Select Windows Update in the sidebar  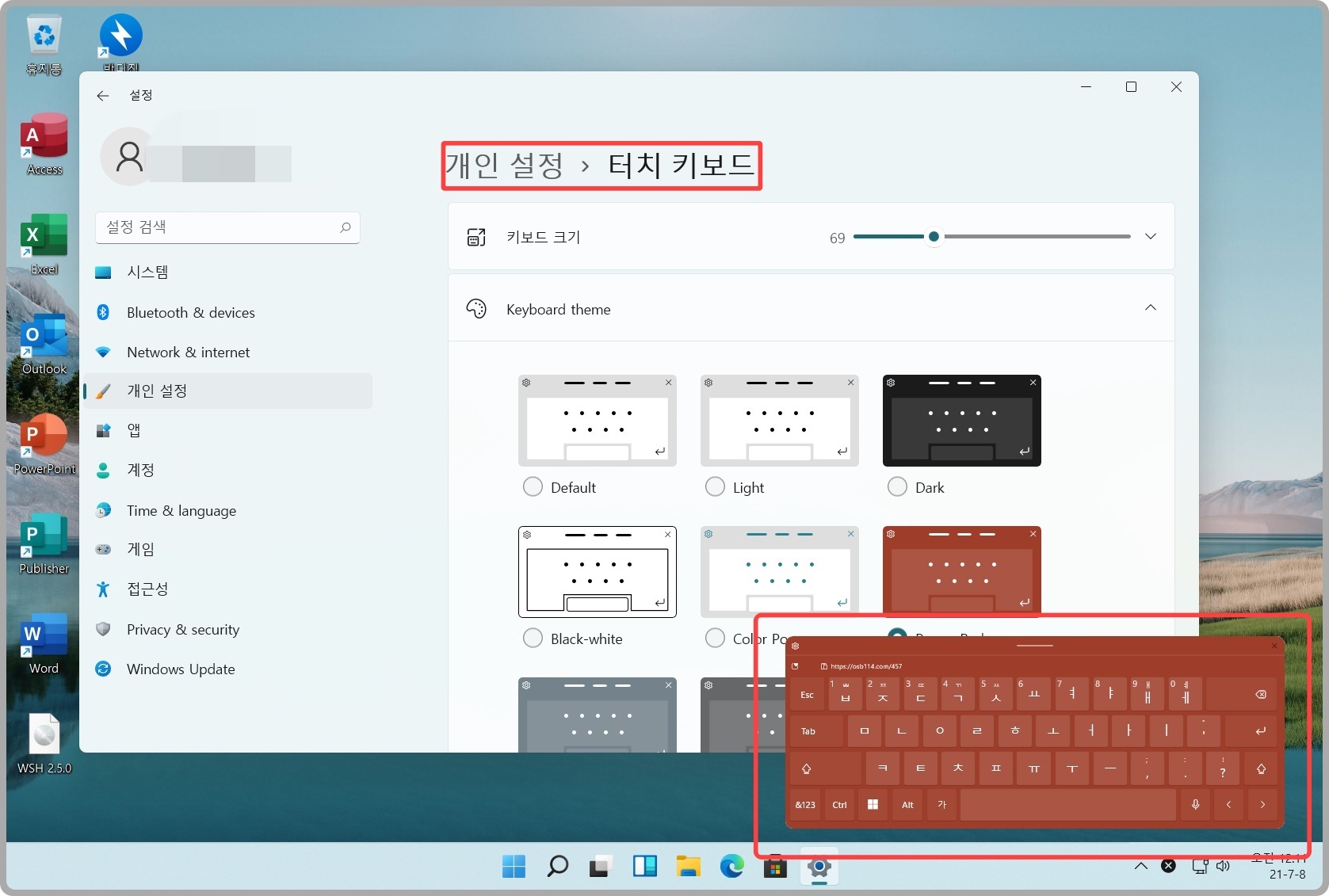tap(180, 669)
